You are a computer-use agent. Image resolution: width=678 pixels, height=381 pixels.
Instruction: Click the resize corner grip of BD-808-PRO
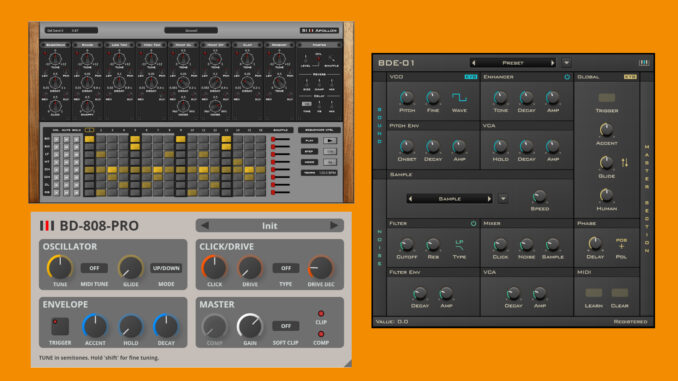point(348,363)
